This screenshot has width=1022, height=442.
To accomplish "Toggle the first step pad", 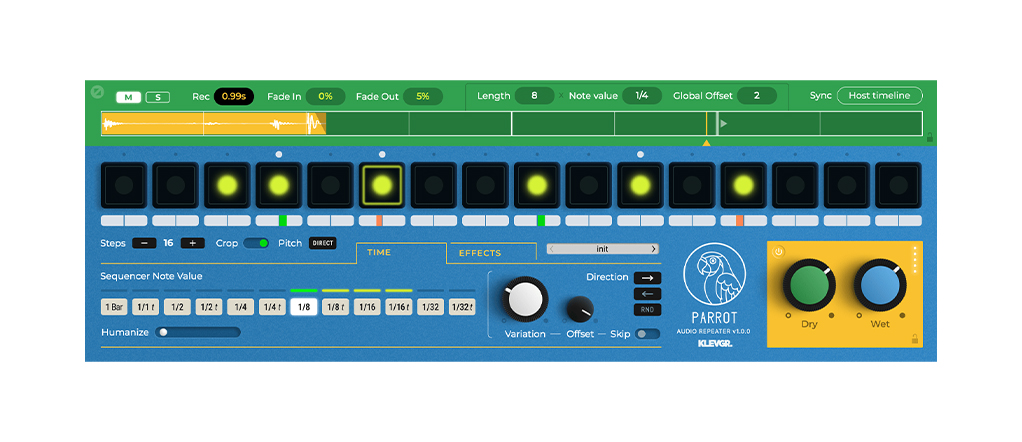I will click(124, 185).
